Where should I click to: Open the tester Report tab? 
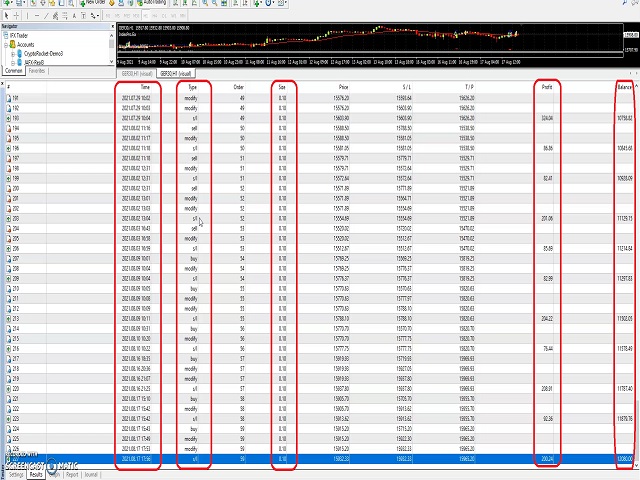[72, 475]
